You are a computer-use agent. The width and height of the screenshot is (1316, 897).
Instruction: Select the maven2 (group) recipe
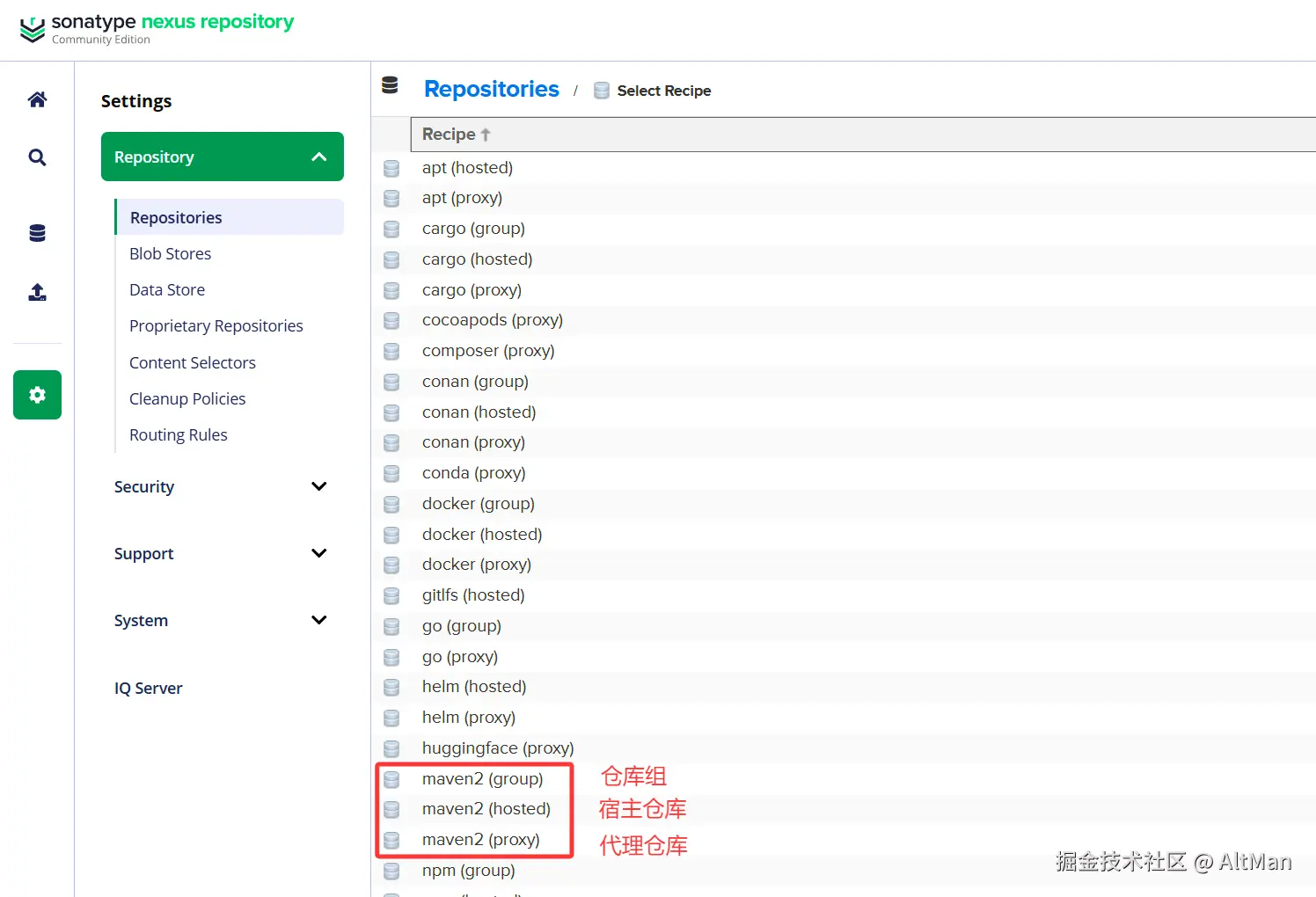point(483,779)
